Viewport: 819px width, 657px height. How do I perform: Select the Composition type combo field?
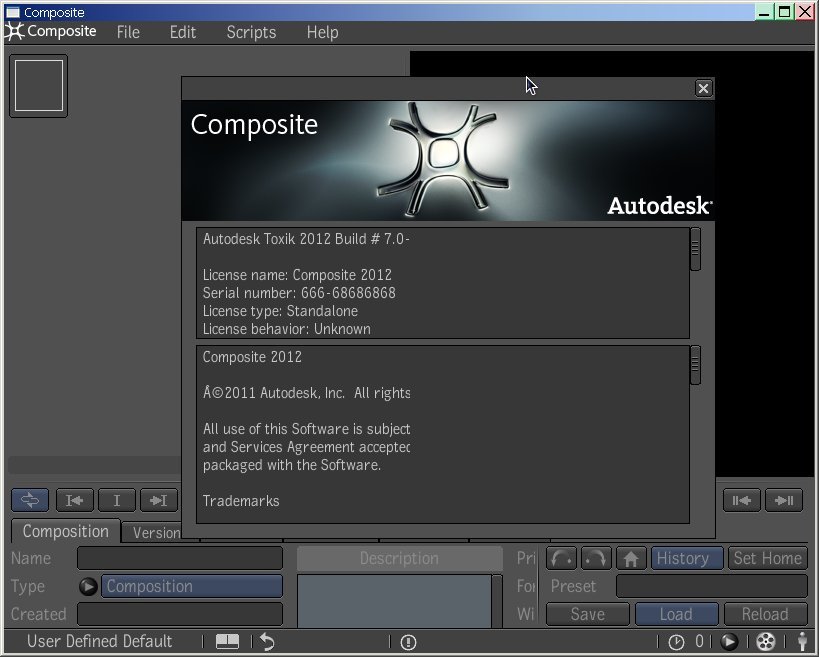coord(192,586)
